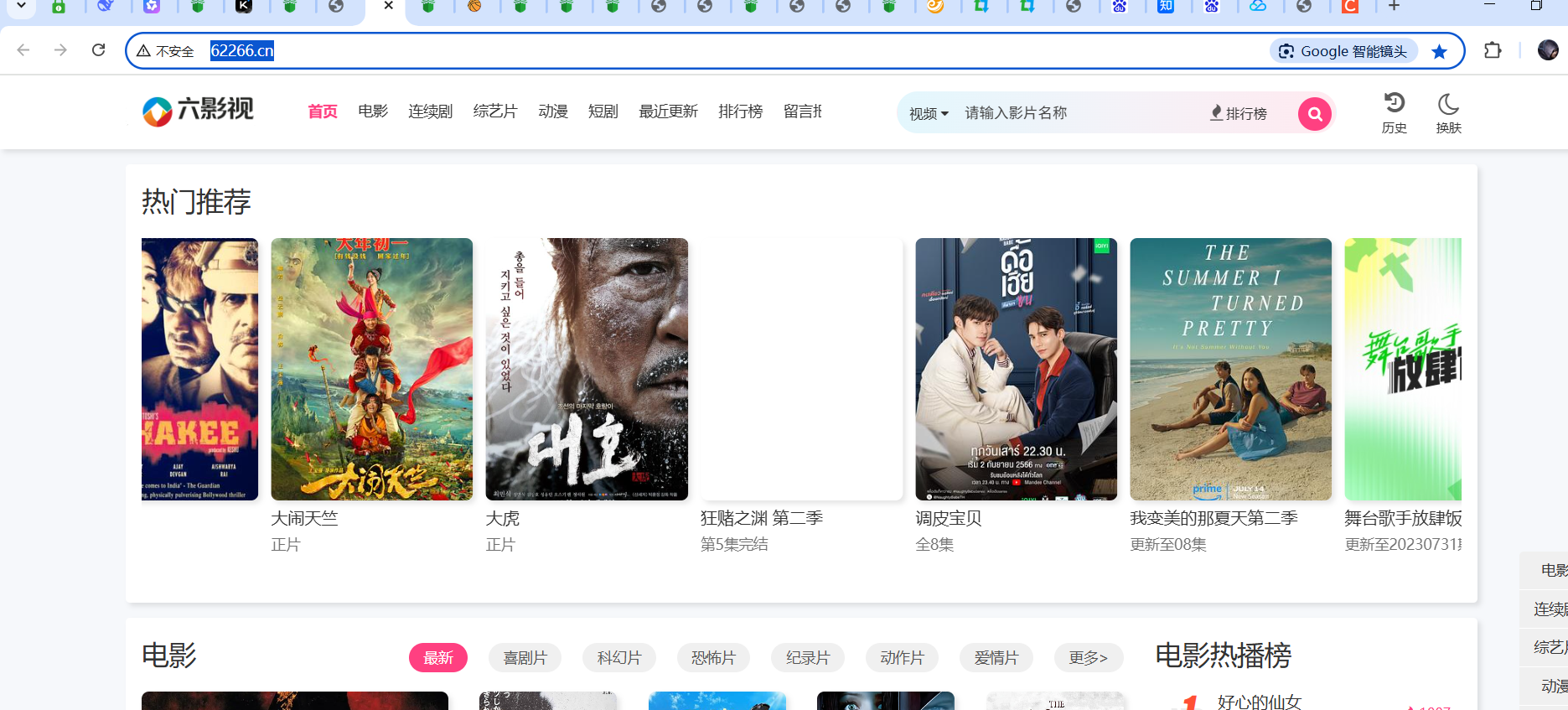
Task: Click 好心的仙女 in 电影热播榜
Action: pos(1260,702)
